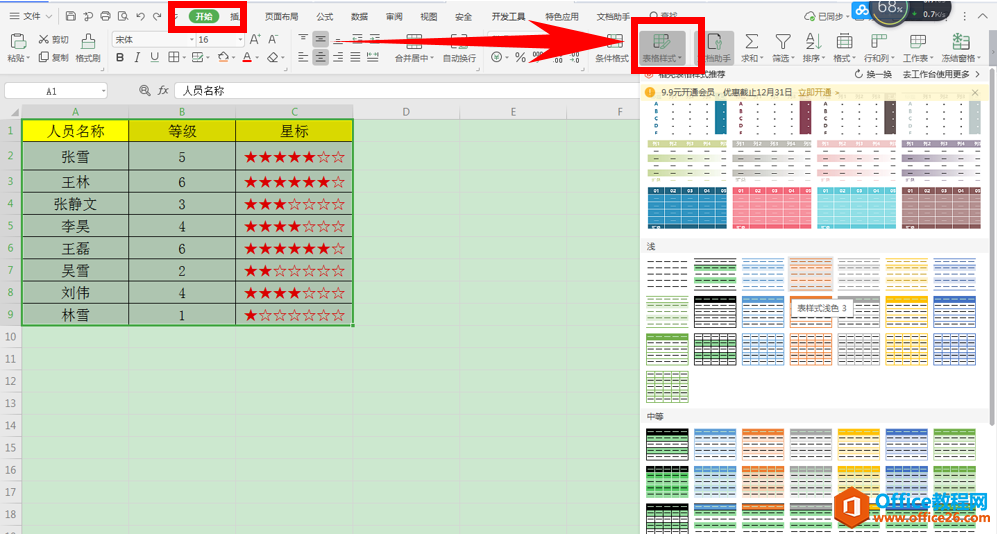
Task: Expand the Paste (粘贴) dropdown arrow
Action: coord(28,59)
